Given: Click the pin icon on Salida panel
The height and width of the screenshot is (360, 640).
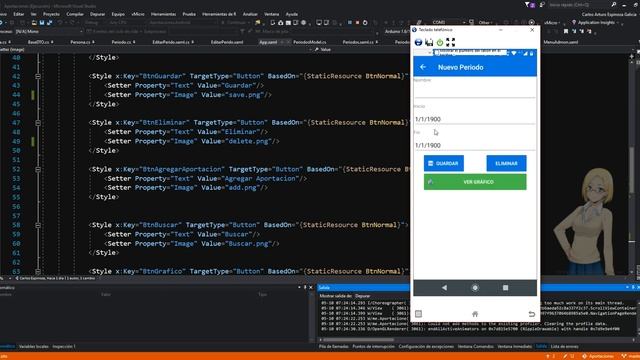Looking at the screenshot, I should [x=633, y=287].
